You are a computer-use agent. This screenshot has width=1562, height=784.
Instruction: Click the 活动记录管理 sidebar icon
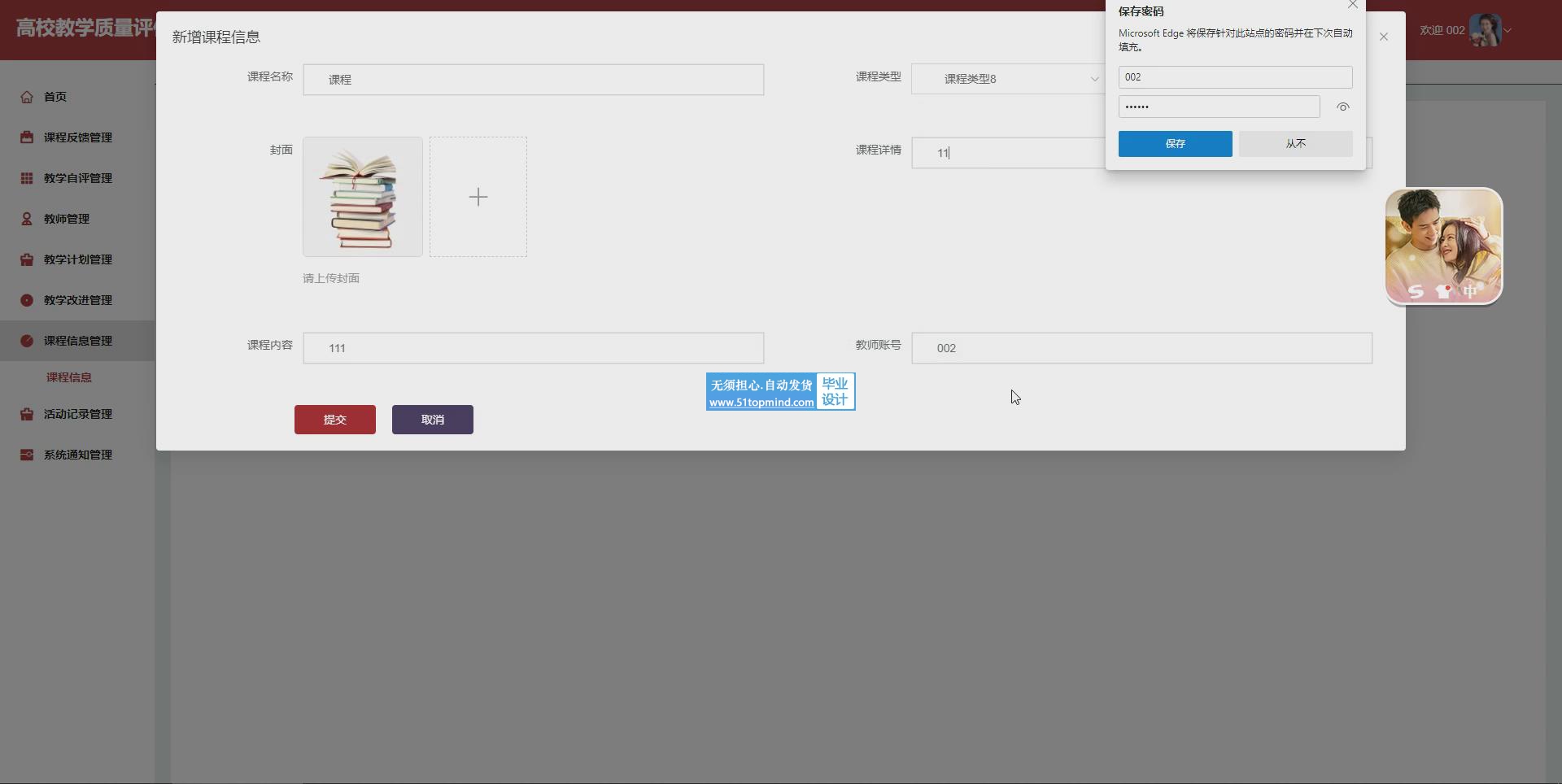27,414
